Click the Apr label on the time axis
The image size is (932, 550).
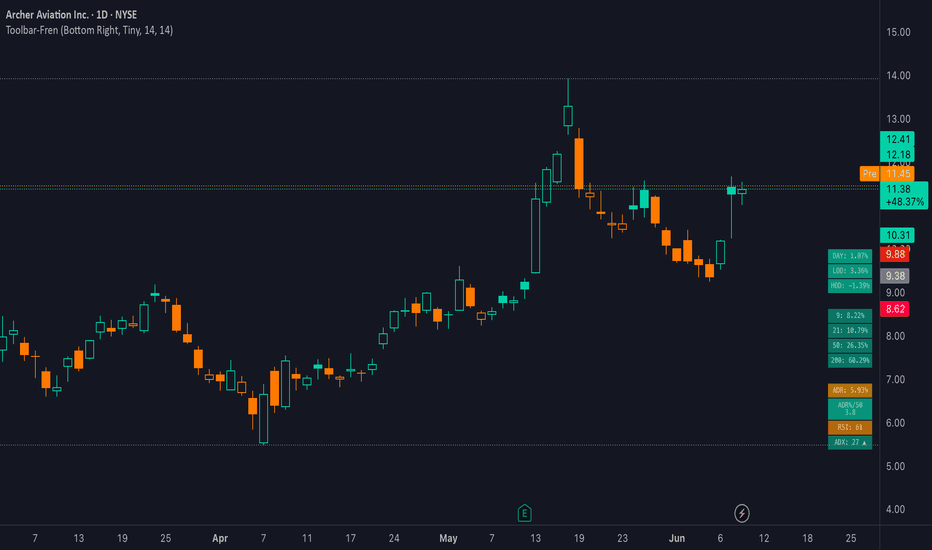(x=220, y=538)
